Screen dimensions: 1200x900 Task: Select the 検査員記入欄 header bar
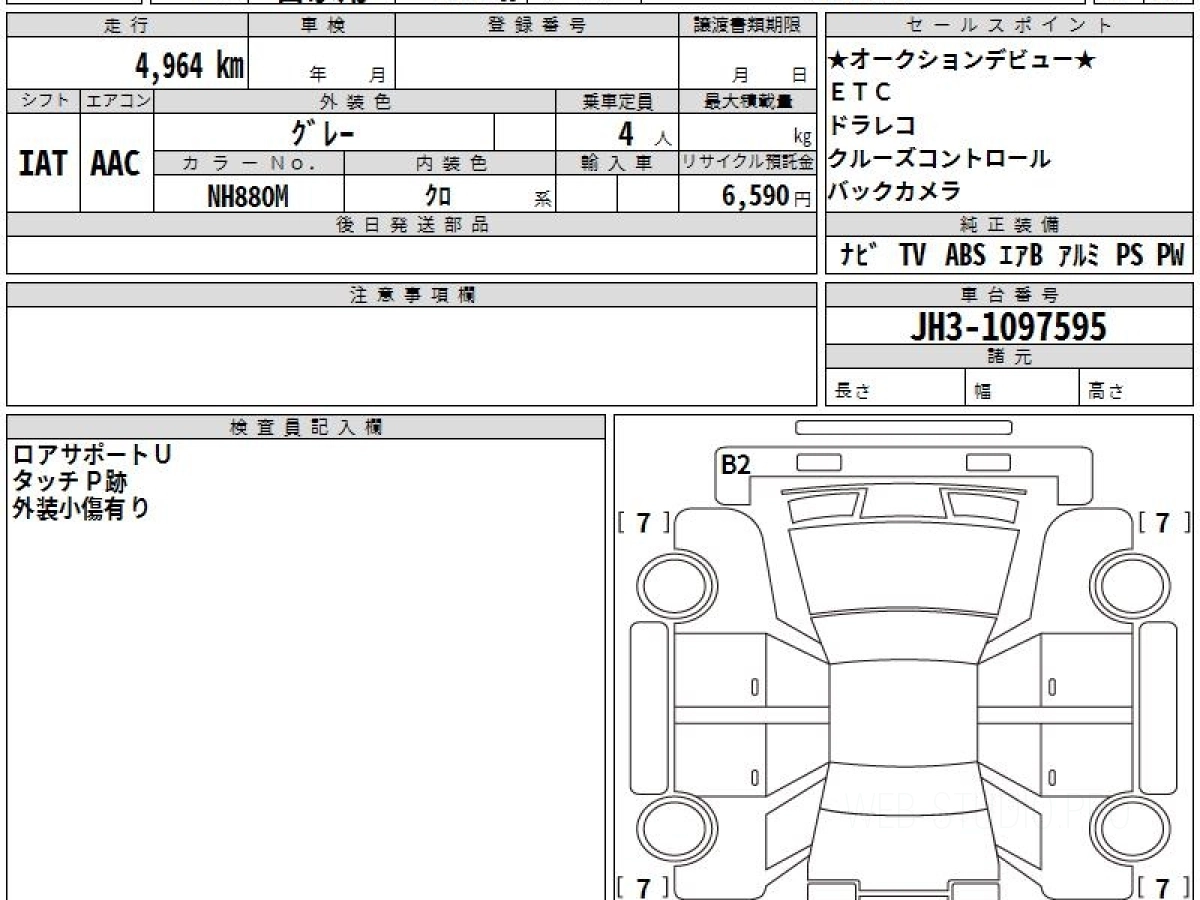306,427
